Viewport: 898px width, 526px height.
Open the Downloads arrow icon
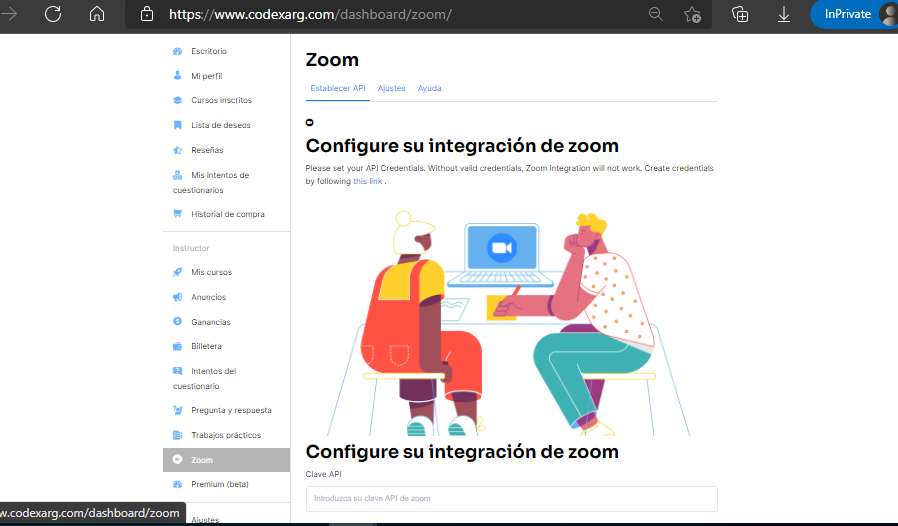tap(783, 14)
